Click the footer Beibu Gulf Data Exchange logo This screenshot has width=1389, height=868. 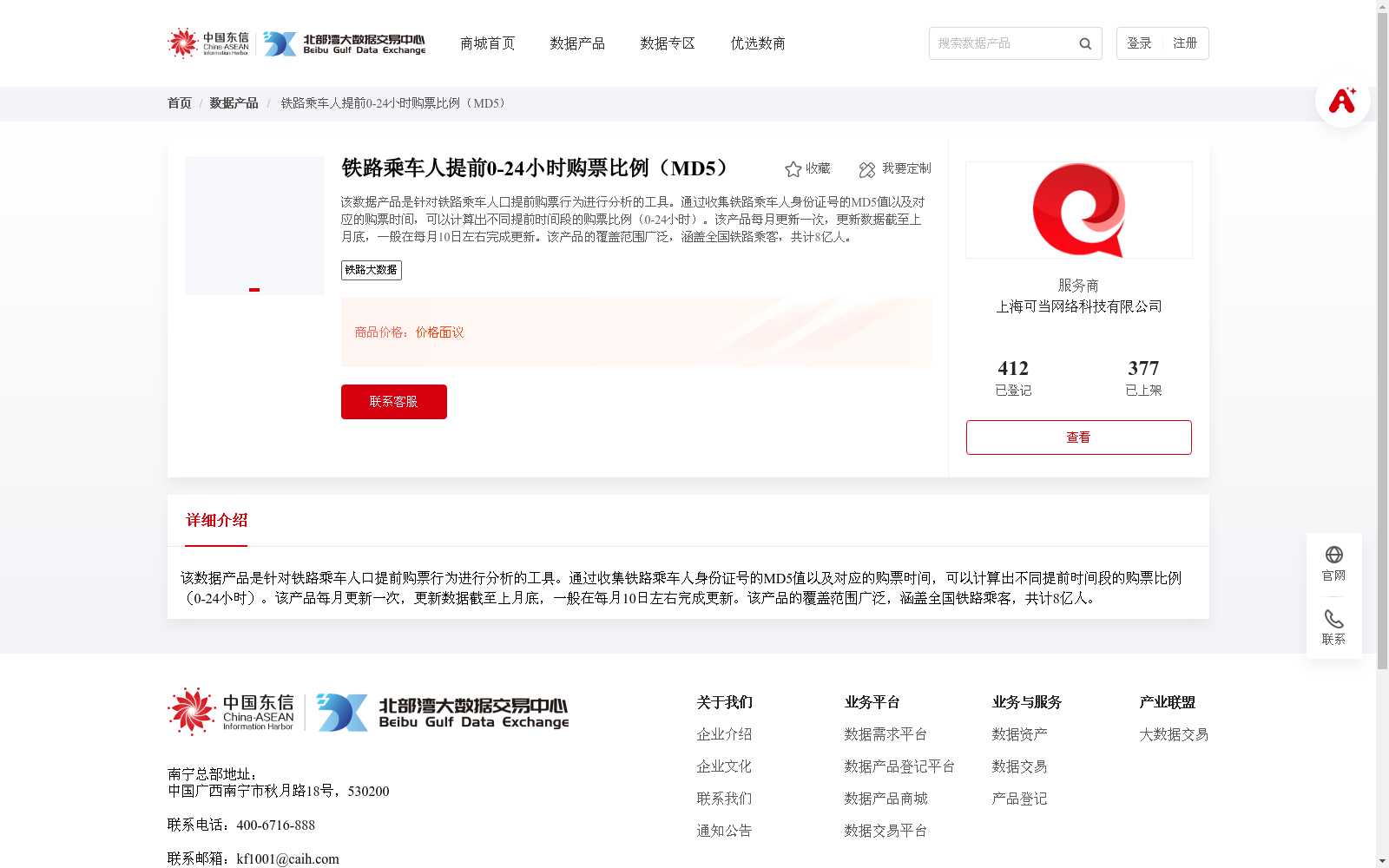[442, 712]
